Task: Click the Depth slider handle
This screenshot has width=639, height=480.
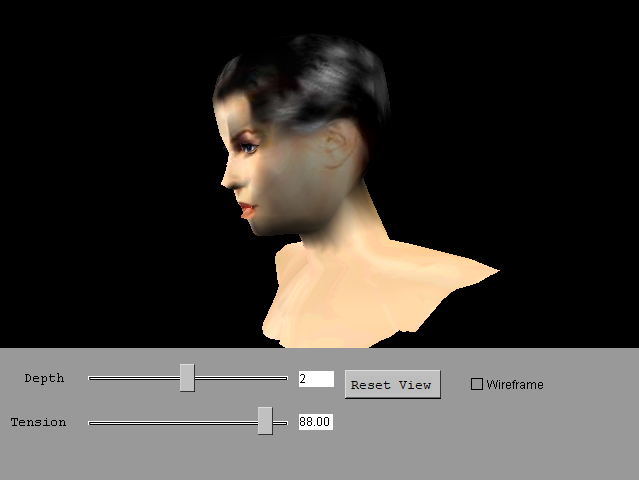Action: tap(187, 378)
